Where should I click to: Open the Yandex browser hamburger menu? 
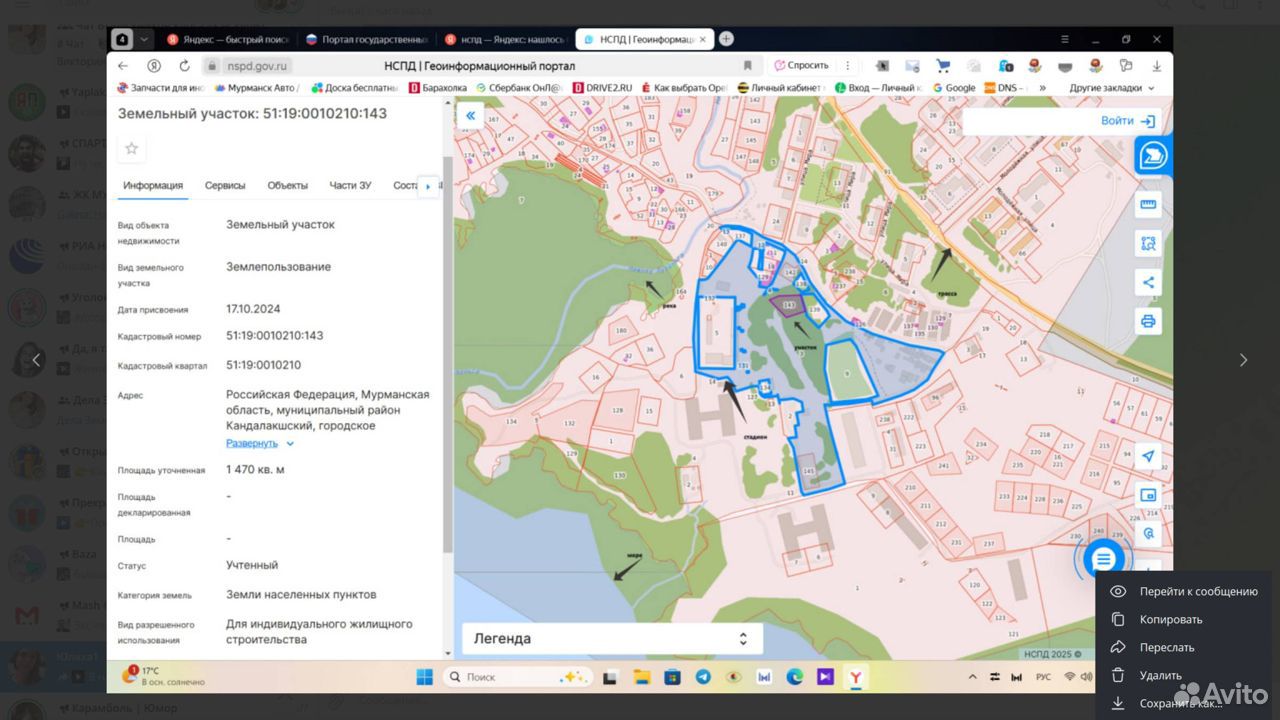click(1067, 39)
